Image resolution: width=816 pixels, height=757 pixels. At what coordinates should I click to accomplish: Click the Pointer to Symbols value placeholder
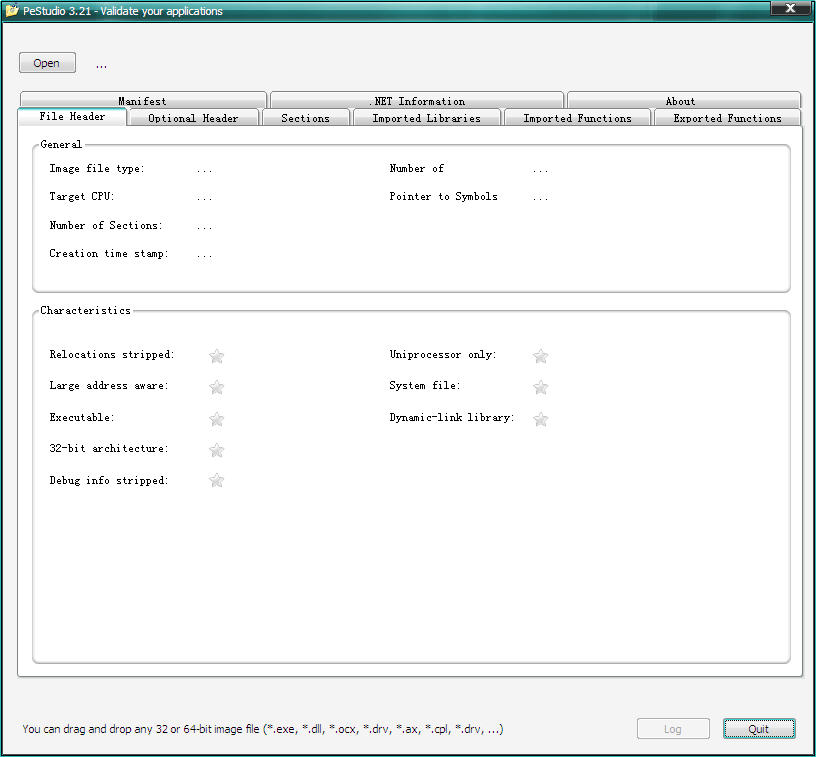coord(540,198)
